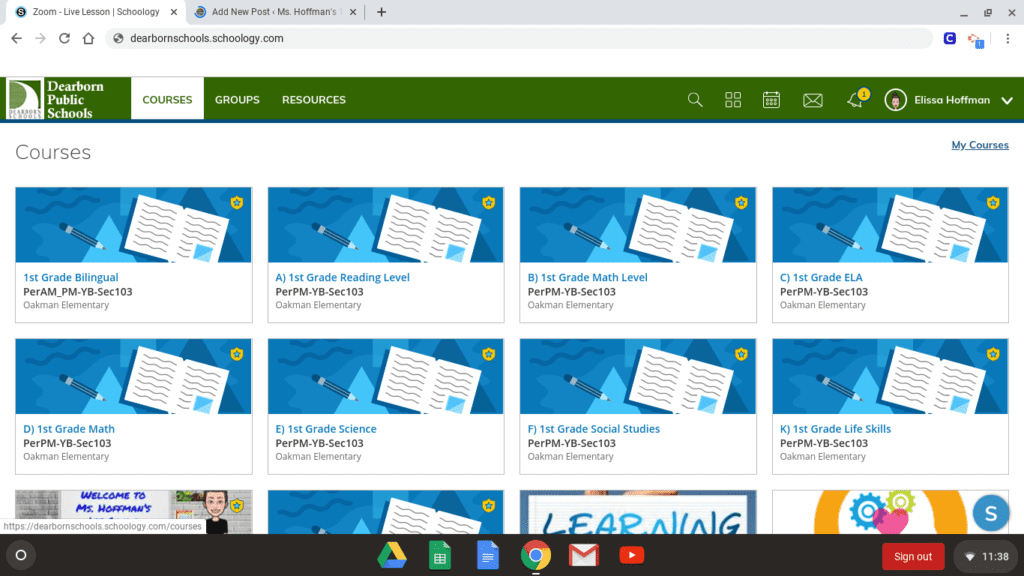
Task: Click admin badge on D) 1st Grade Math card
Action: (236, 354)
